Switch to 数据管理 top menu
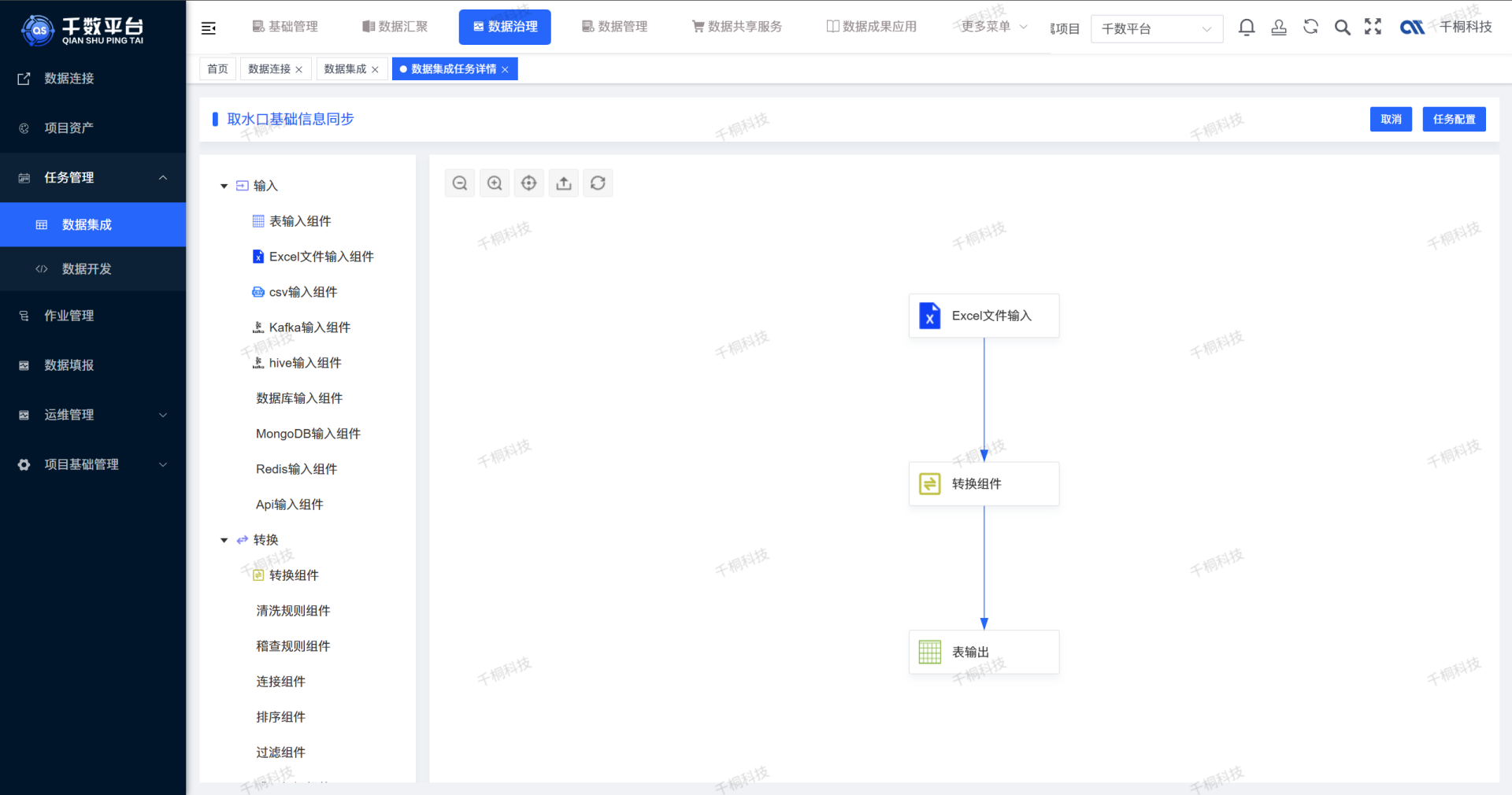 coord(614,27)
